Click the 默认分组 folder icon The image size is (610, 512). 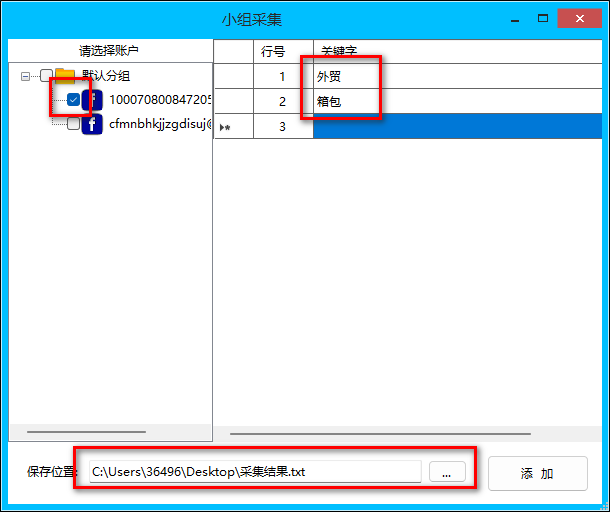(66, 75)
